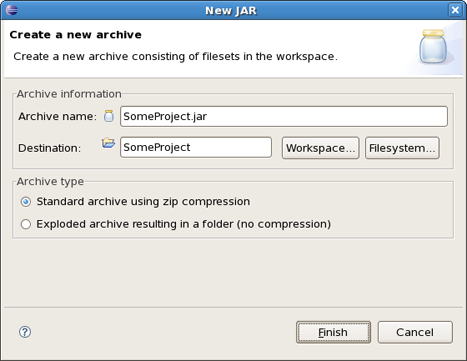Click Finish to create the archive

click(333, 332)
